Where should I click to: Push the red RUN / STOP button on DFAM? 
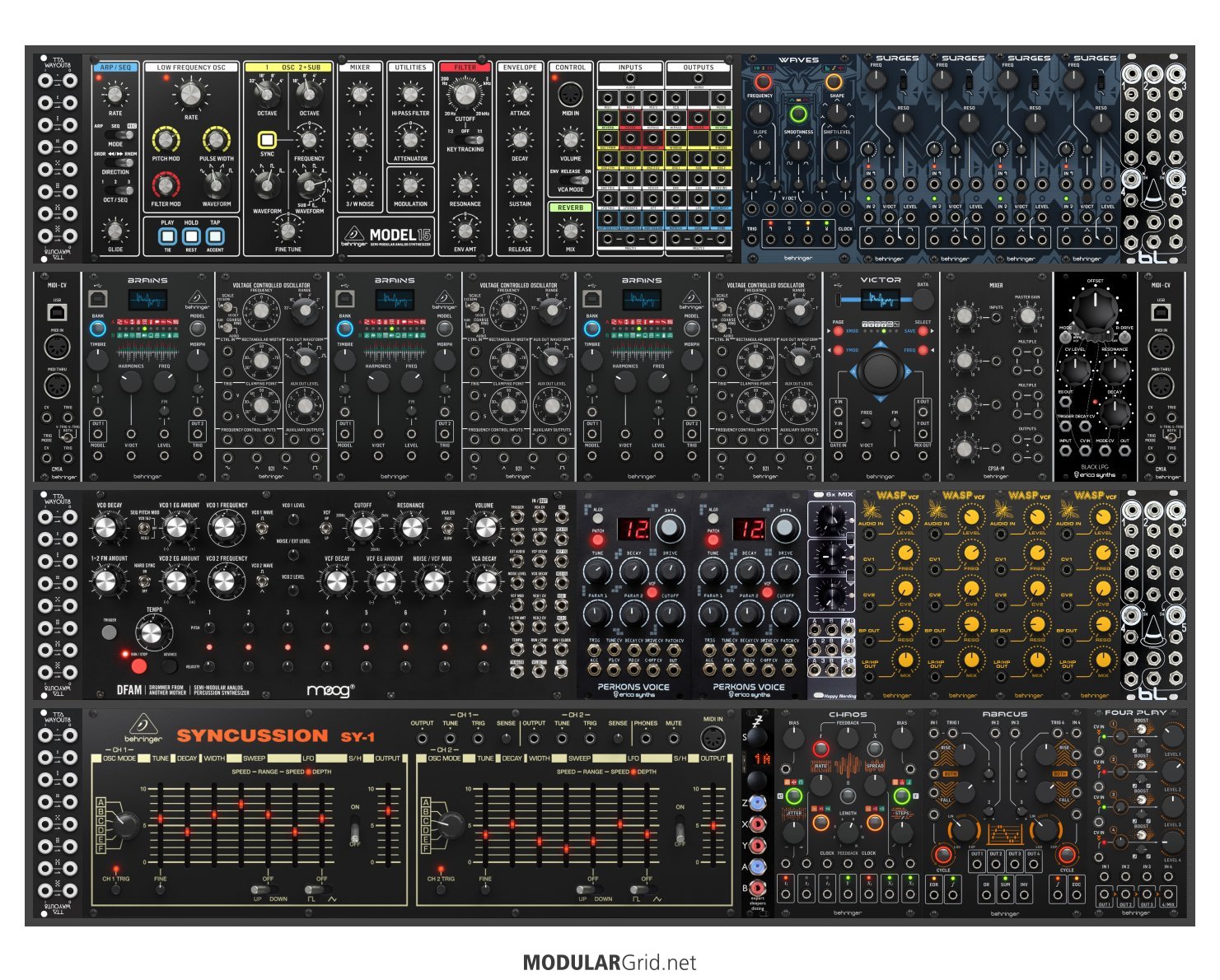coord(138,665)
